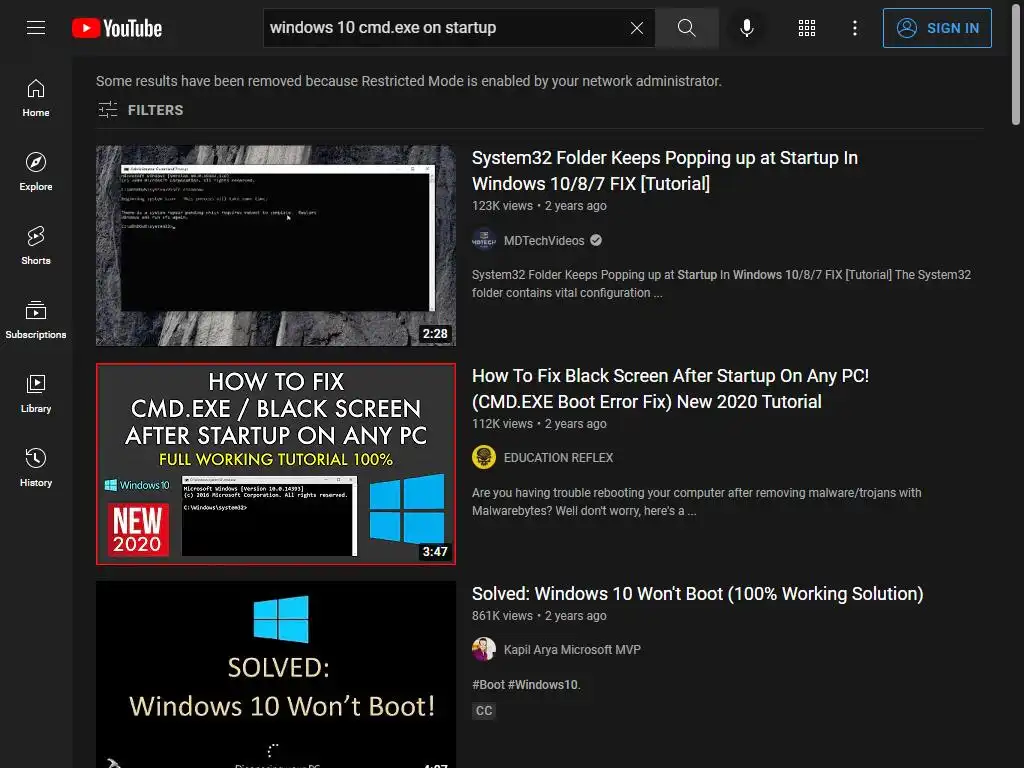Click the EDUCATION REFLEX channel avatar
Screen dimensions: 1024x768
pyautogui.click(x=484, y=458)
